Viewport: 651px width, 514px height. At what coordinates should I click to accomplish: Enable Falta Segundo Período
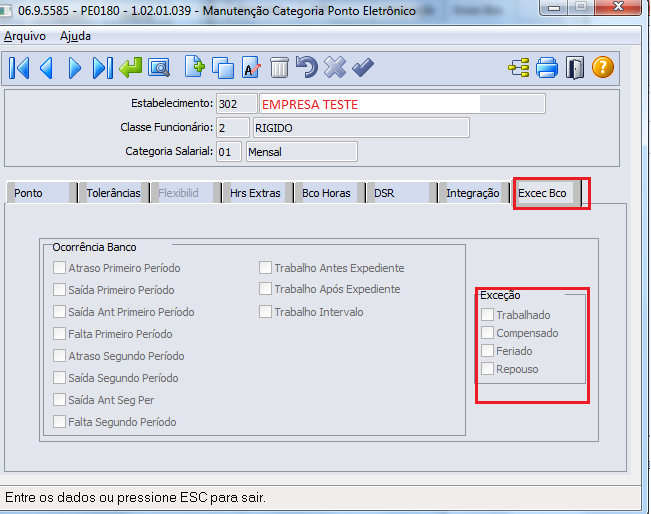59,421
